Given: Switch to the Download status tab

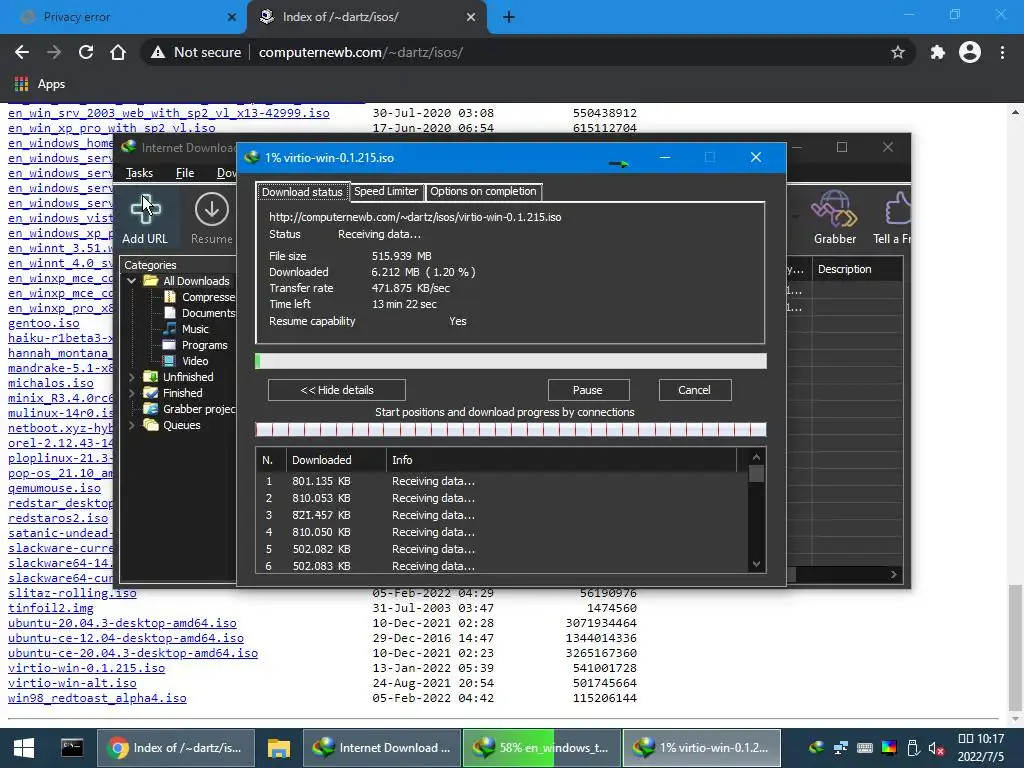Looking at the screenshot, I should (x=302, y=192).
